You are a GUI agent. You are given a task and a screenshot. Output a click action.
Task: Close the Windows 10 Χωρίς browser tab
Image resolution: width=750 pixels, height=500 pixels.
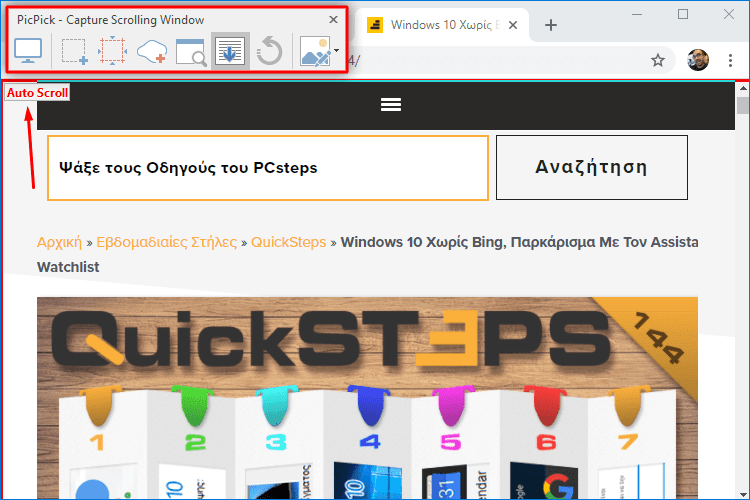[x=513, y=25]
